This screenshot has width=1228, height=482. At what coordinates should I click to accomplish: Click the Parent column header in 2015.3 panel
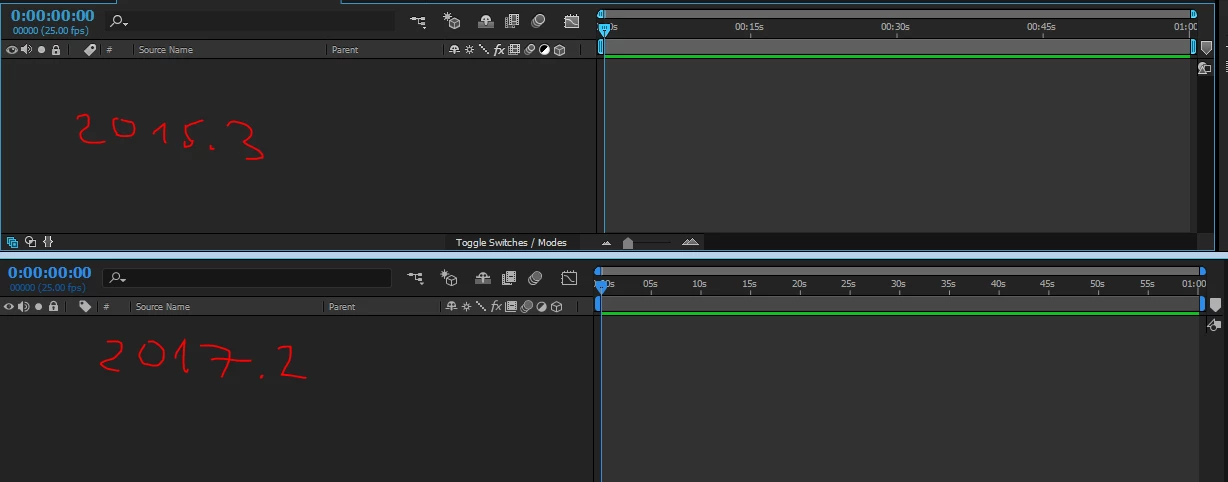345,50
